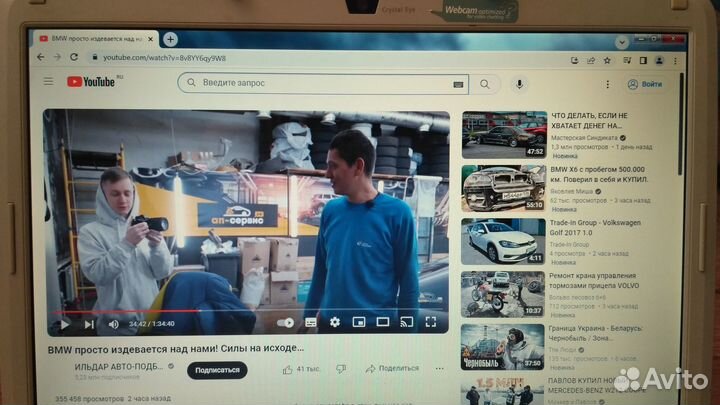The width and height of the screenshot is (720, 405).
Task: Open the ИЛЬДАР АВТО-ПОДБ channel link
Action: (x=118, y=367)
